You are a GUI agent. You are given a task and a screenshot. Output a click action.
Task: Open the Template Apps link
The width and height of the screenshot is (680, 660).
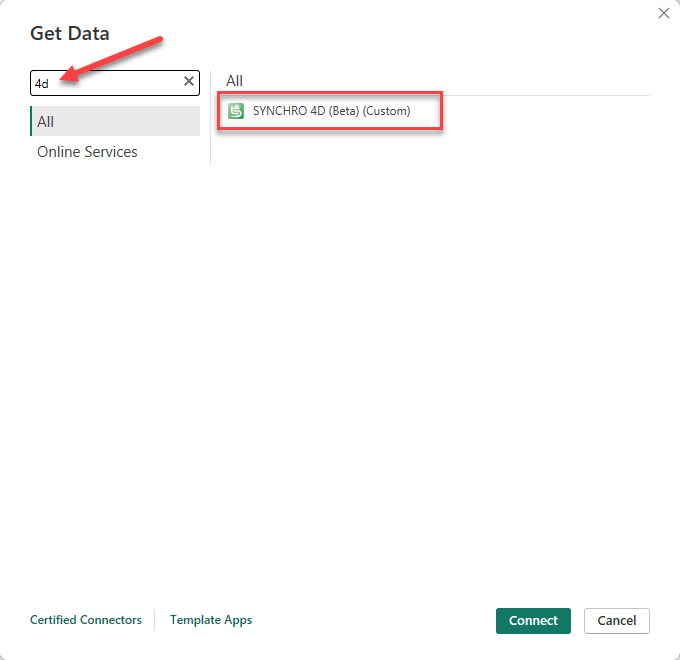(x=211, y=620)
